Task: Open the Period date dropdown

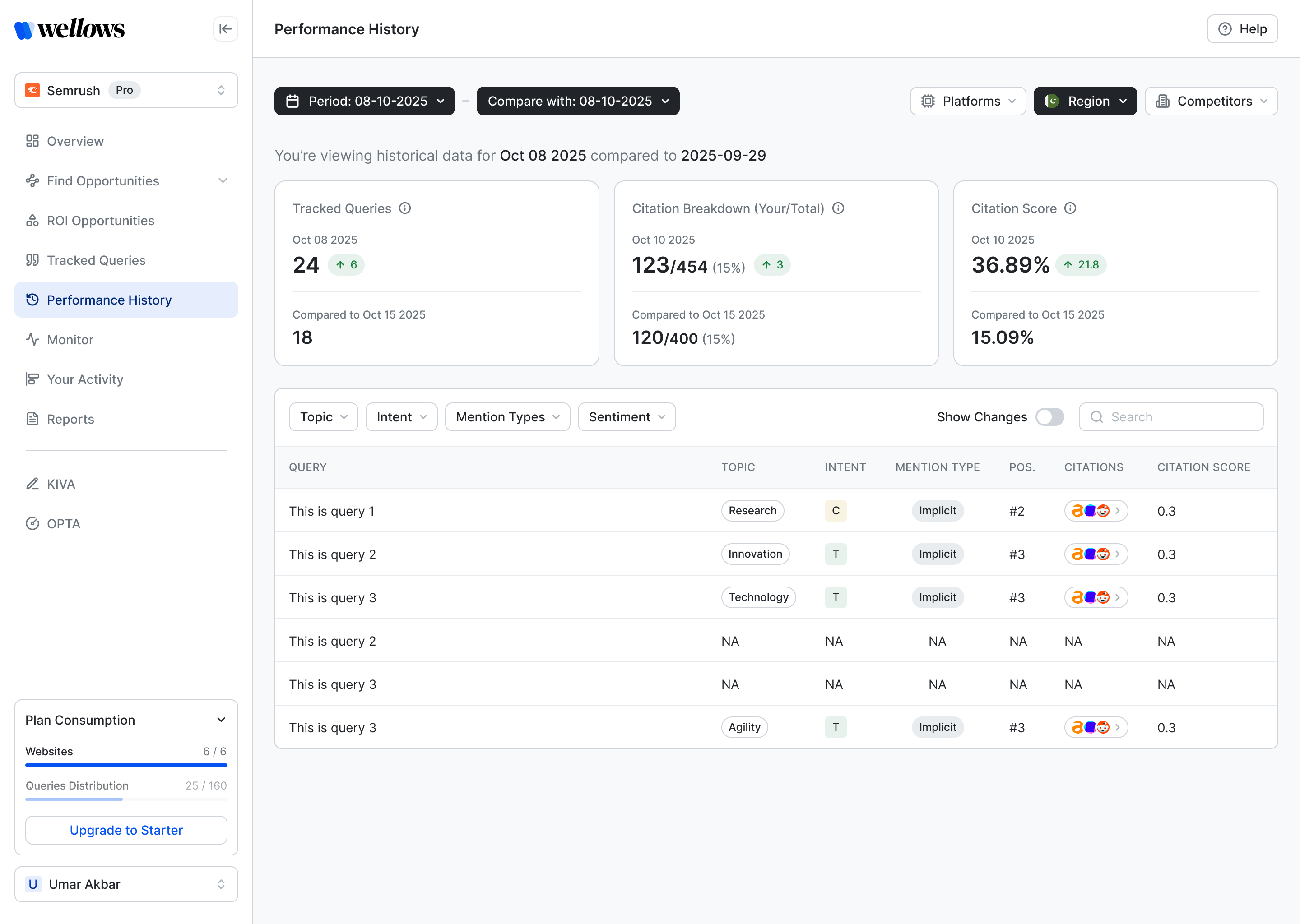Action: 364,101
